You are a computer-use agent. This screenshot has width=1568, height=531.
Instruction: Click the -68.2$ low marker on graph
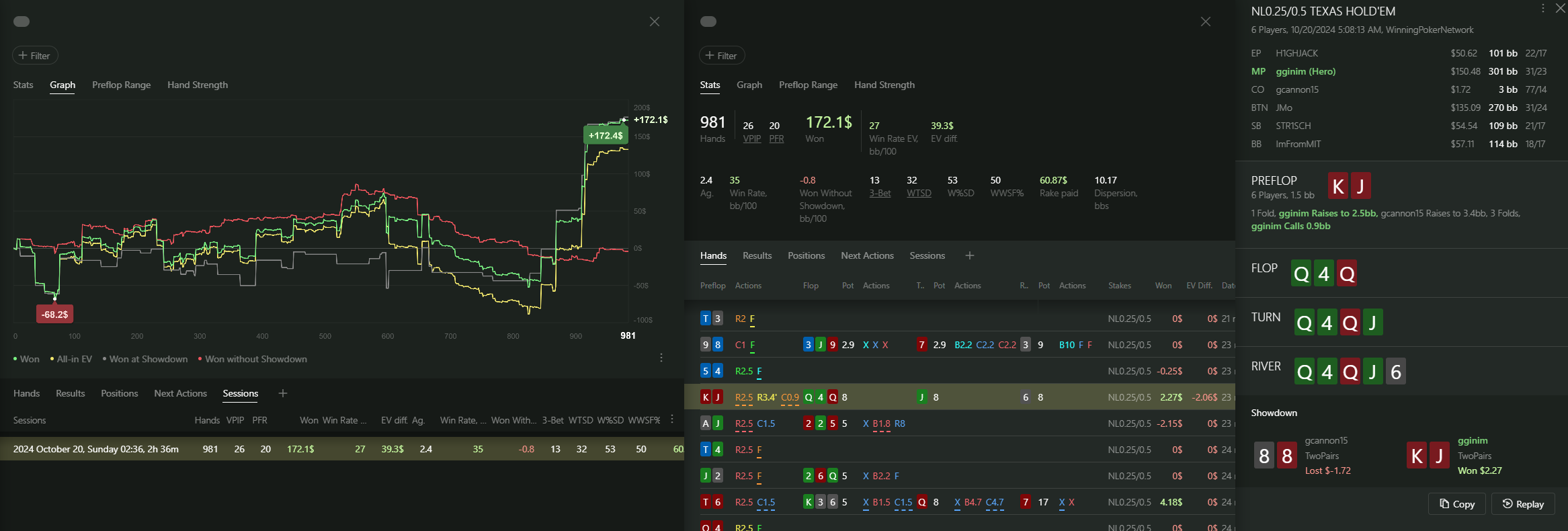(x=54, y=314)
